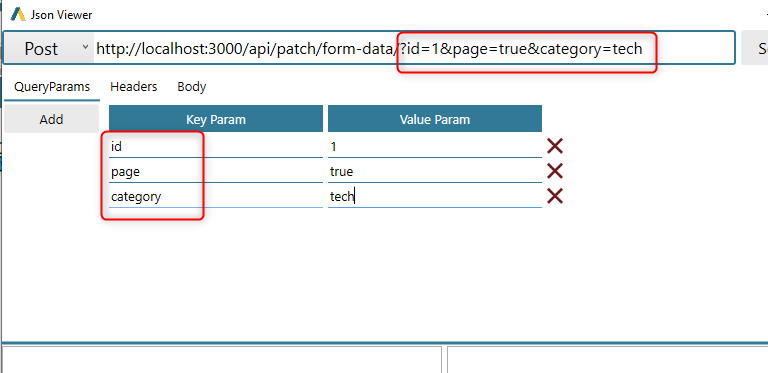This screenshot has width=768, height=373.
Task: Focus the key field containing id
Action: click(x=216, y=146)
